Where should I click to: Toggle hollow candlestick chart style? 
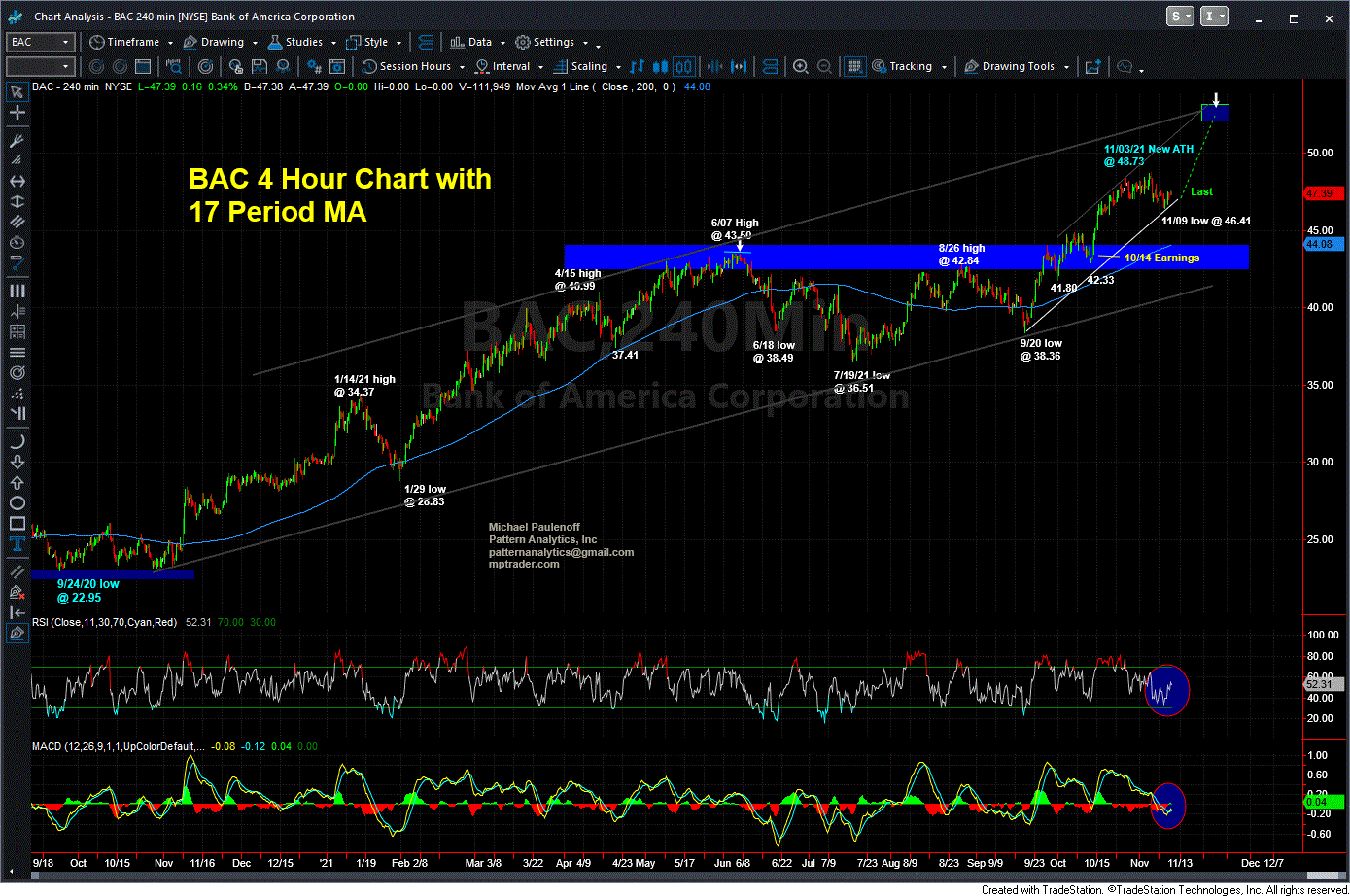685,66
